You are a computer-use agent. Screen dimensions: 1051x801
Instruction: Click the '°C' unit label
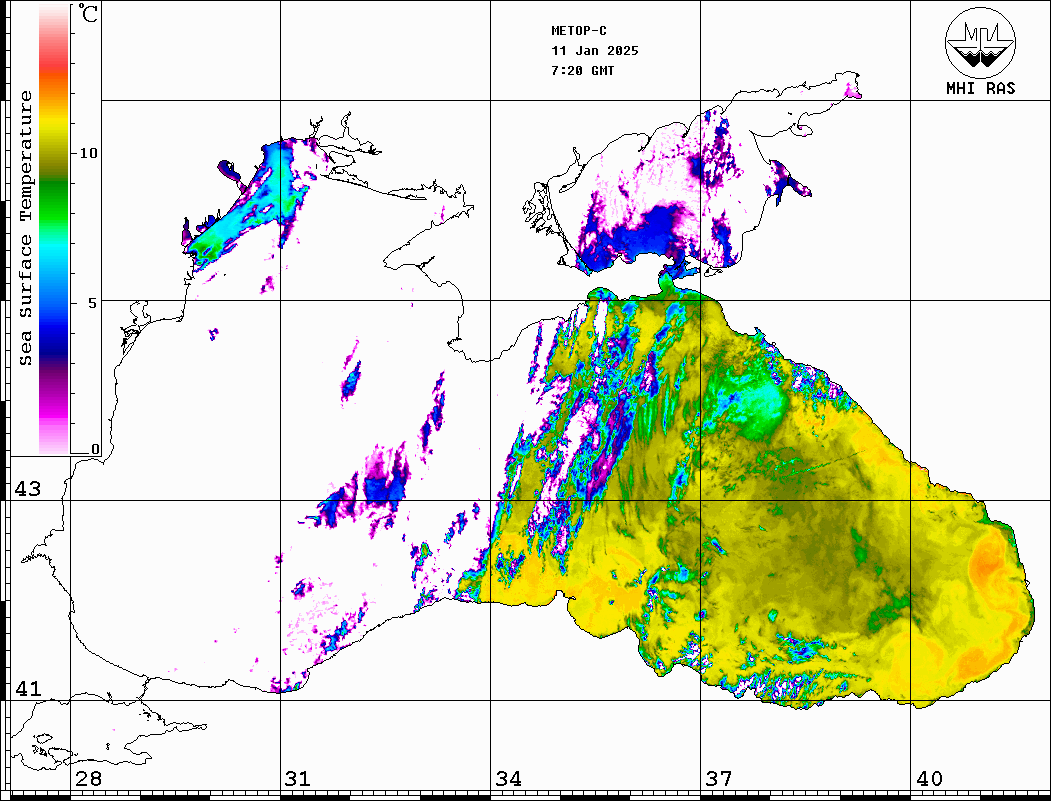(88, 13)
